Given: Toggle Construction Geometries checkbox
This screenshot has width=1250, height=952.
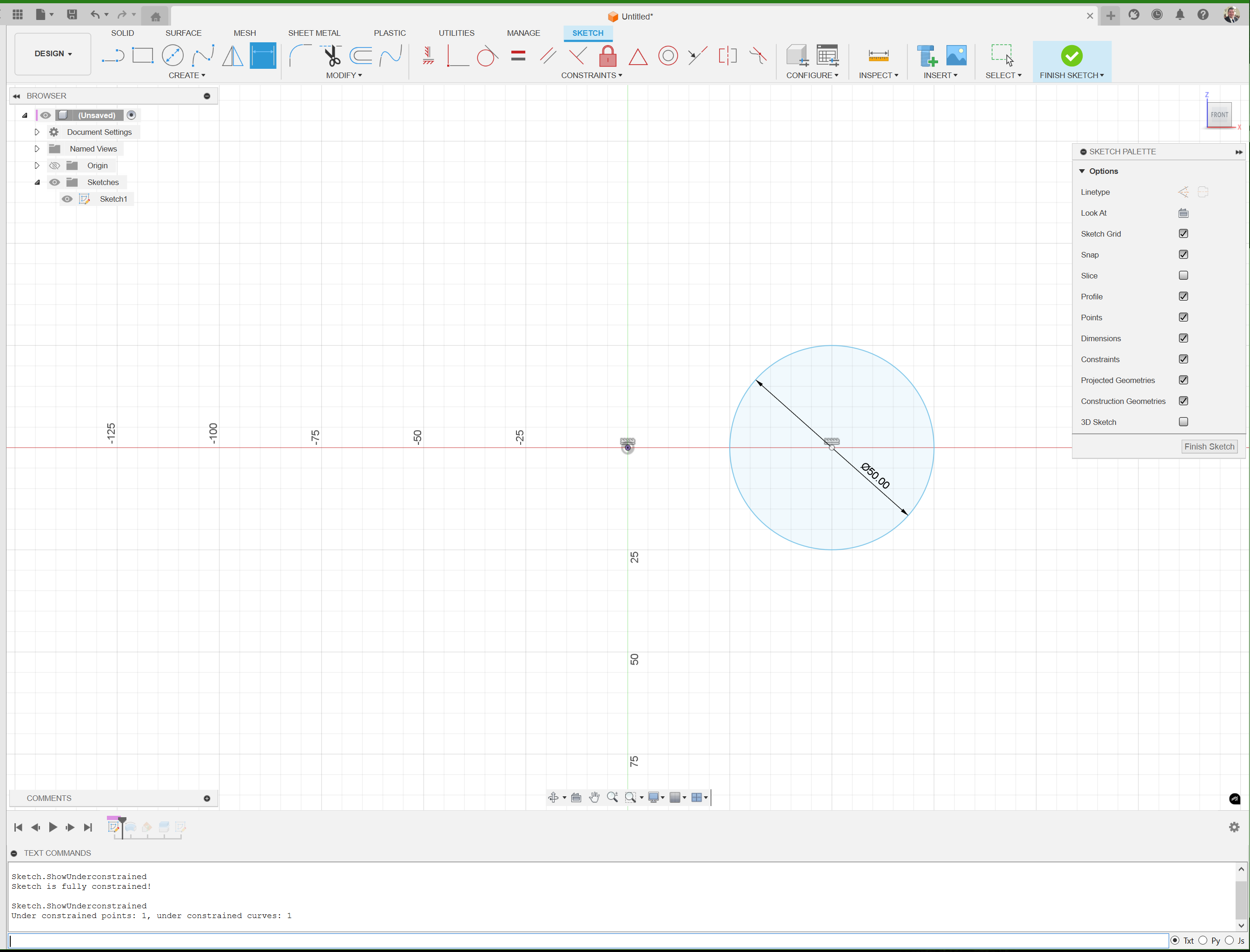Looking at the screenshot, I should click(x=1183, y=401).
